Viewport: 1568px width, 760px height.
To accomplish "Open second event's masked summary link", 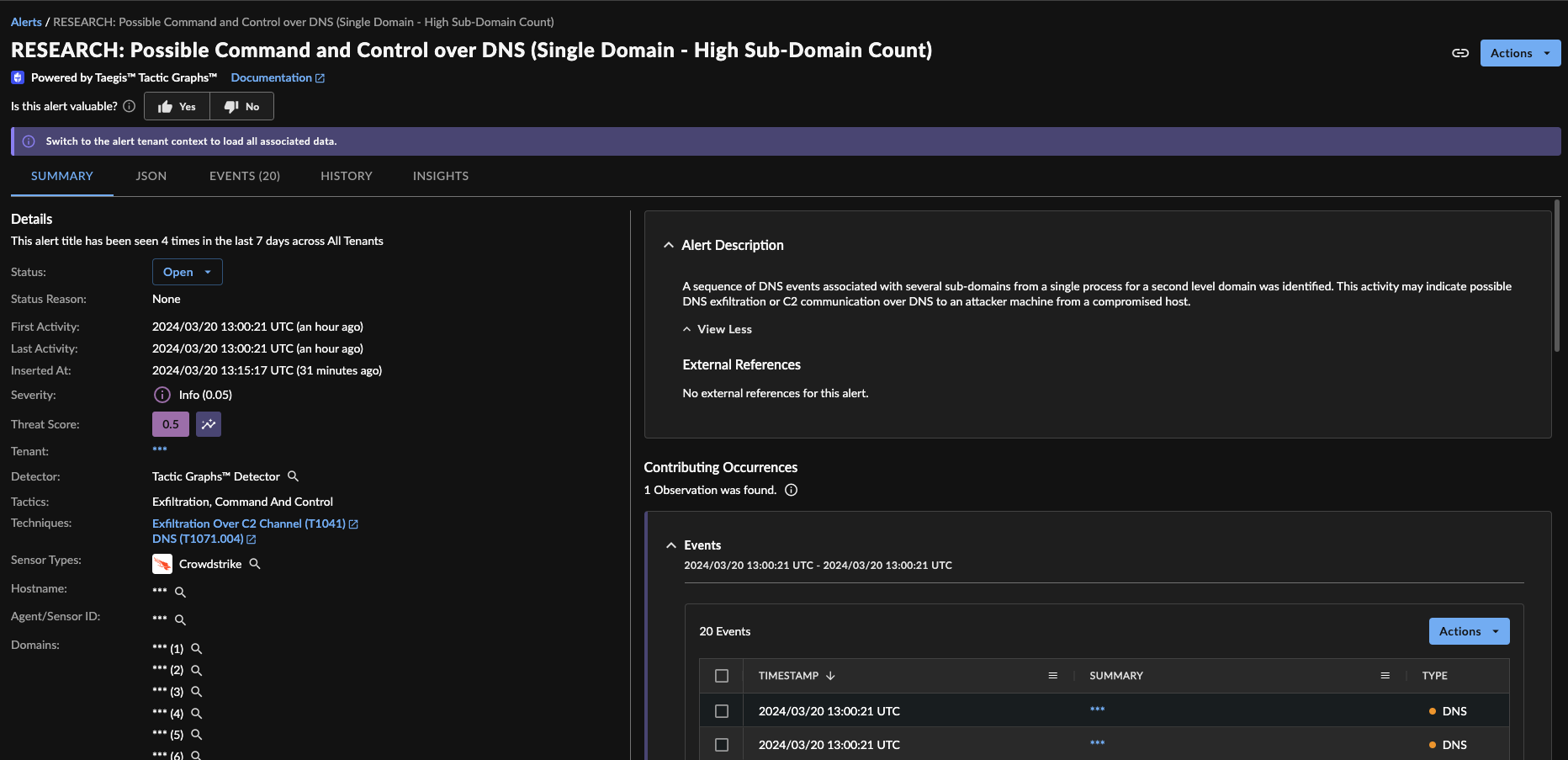I will (x=1097, y=743).
